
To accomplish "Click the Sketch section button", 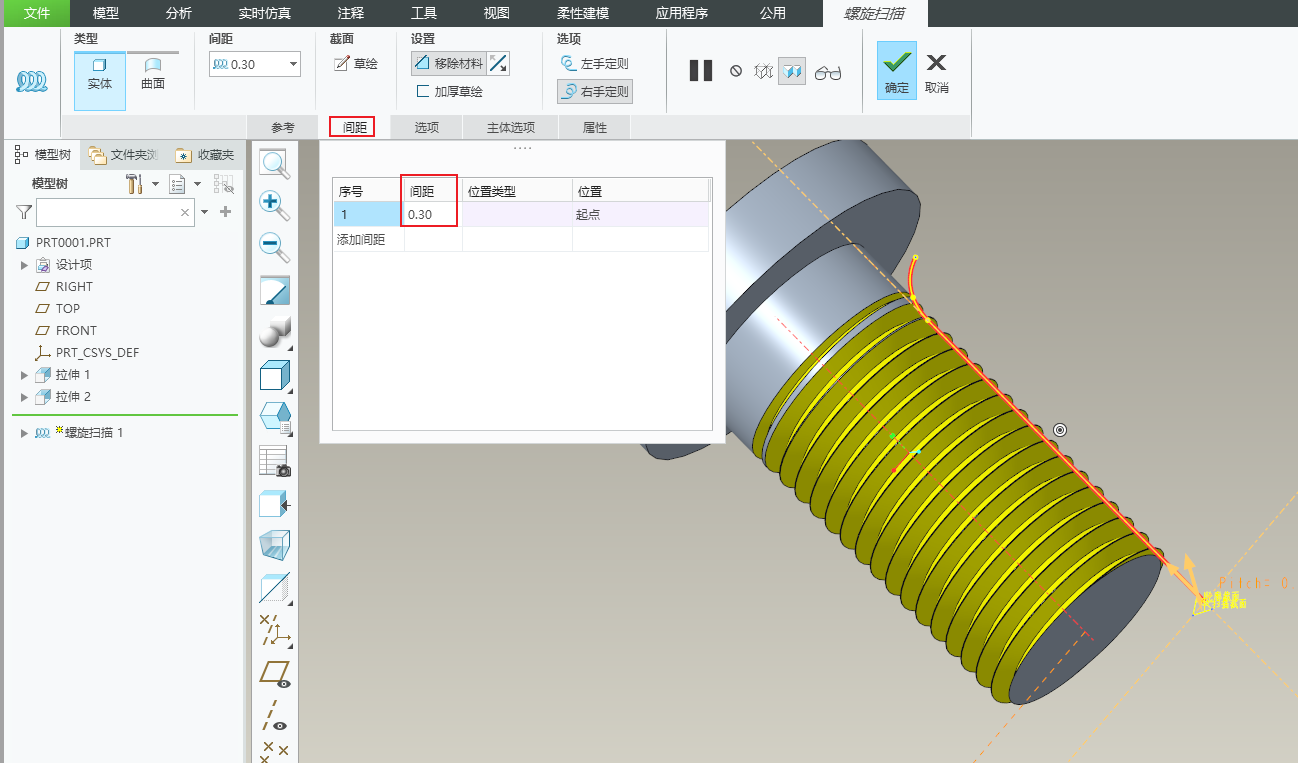I will click(x=355, y=64).
